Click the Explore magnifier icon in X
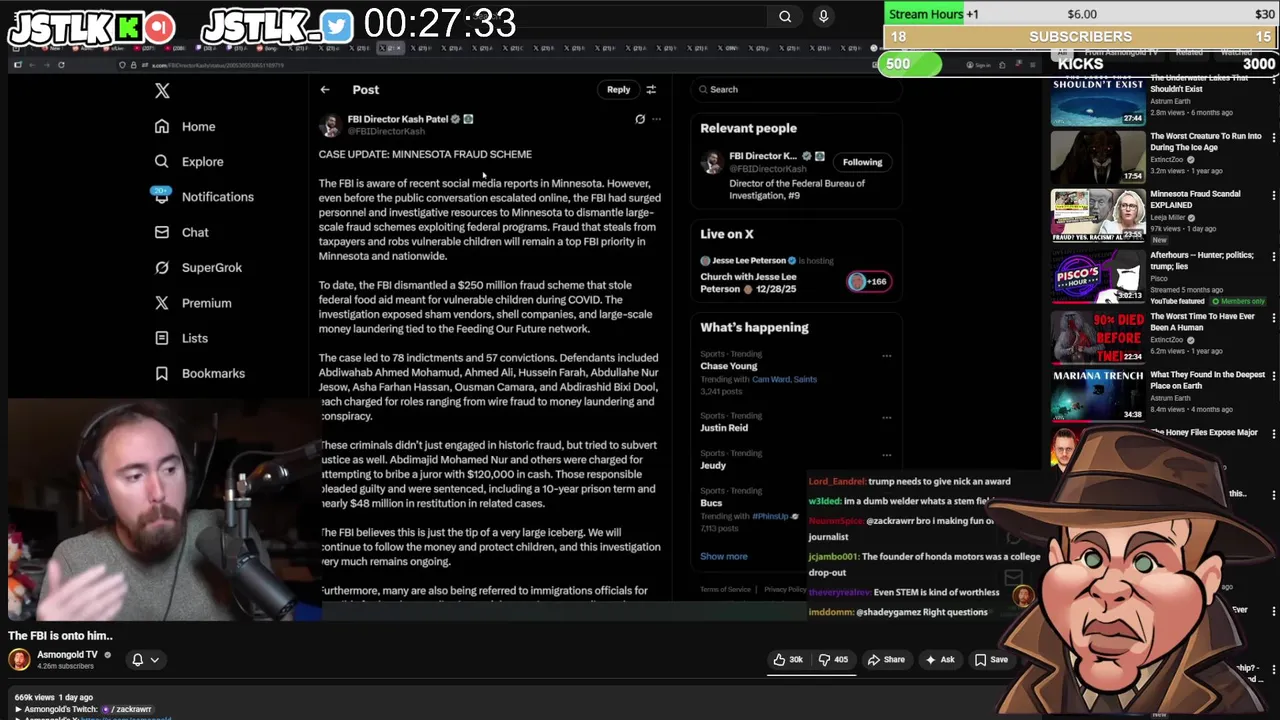Screen dimensions: 1280x720 click(162, 161)
